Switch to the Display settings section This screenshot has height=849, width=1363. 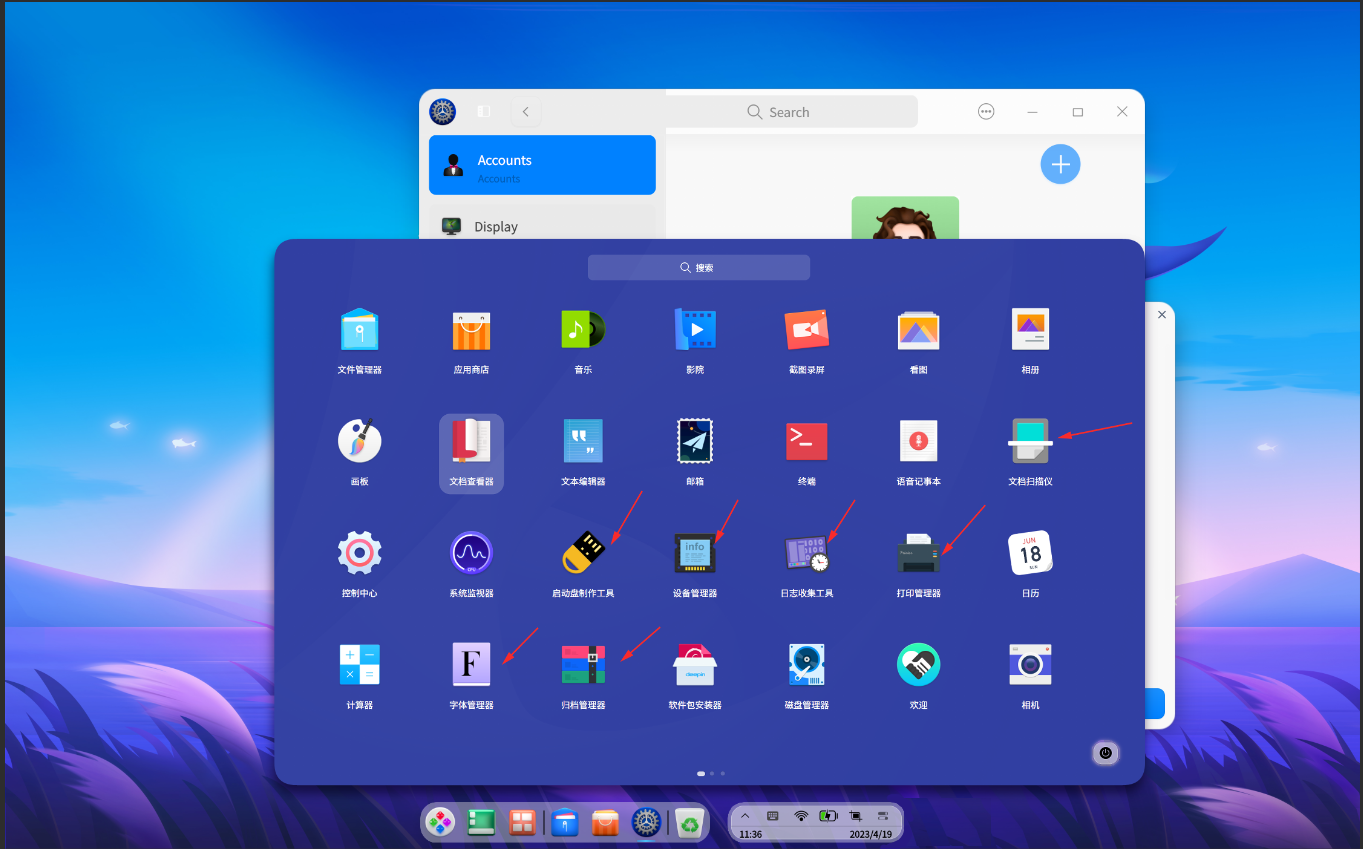(x=542, y=226)
